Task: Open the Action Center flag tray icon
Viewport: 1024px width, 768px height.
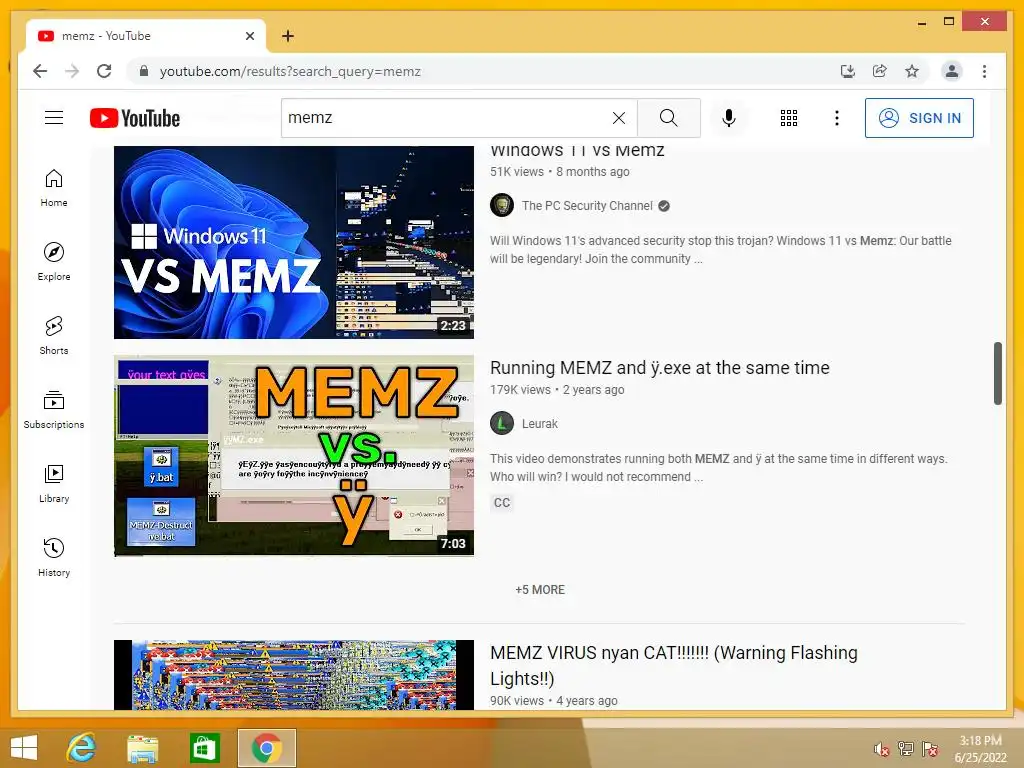Action: tap(931, 749)
